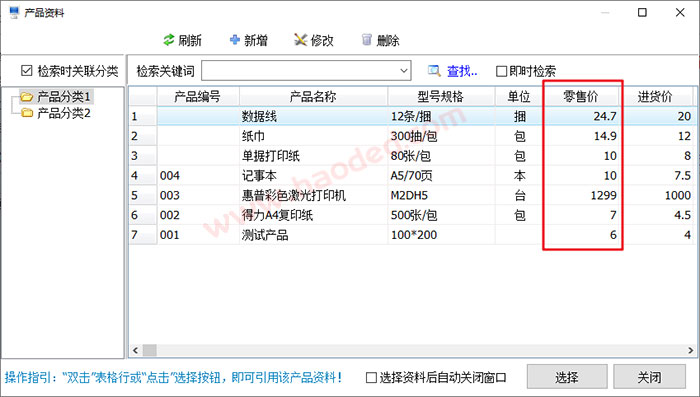Click the 80张/包 specification cell
The width and height of the screenshot is (700, 397).
(441, 156)
